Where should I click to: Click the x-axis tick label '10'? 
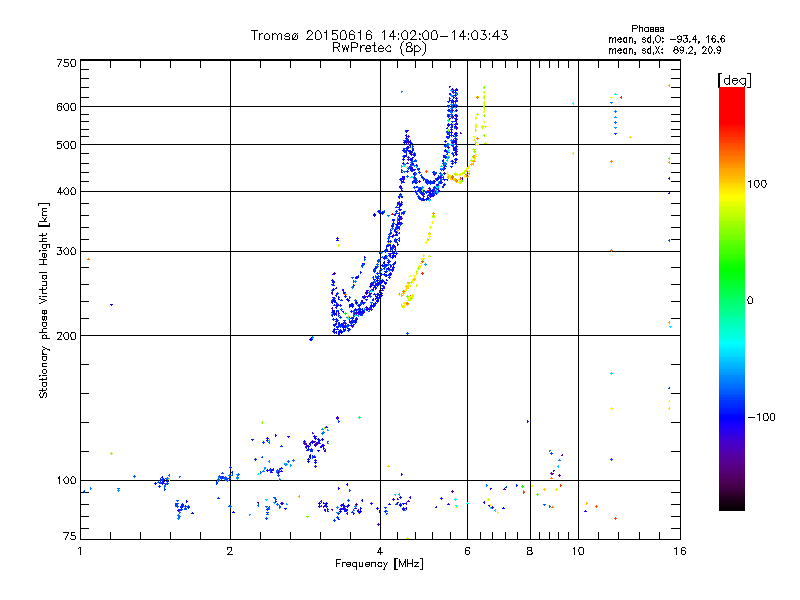tap(578, 551)
